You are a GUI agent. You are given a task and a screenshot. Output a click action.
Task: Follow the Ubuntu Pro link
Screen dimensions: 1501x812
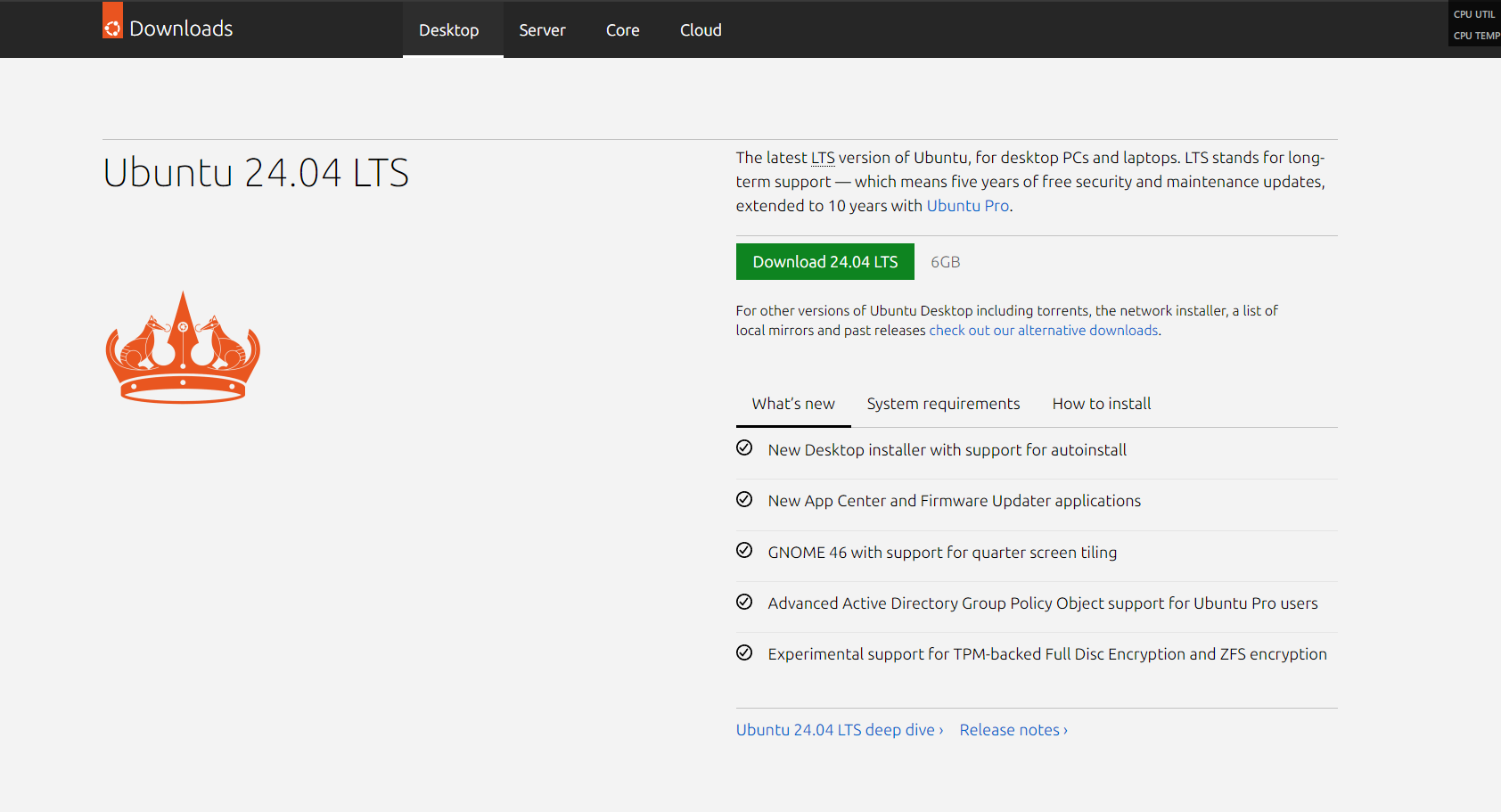[x=968, y=206]
